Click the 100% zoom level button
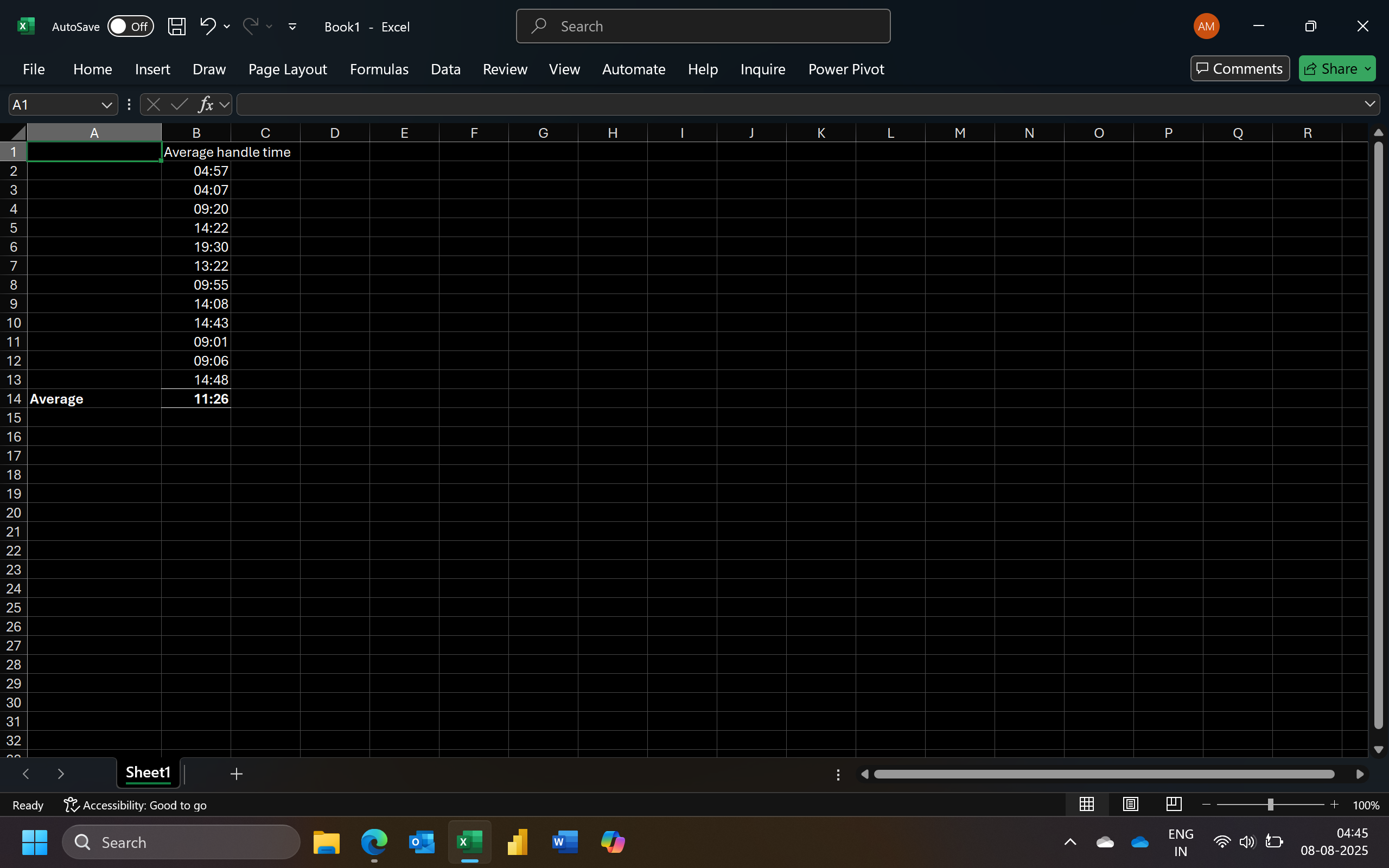 coord(1366,805)
